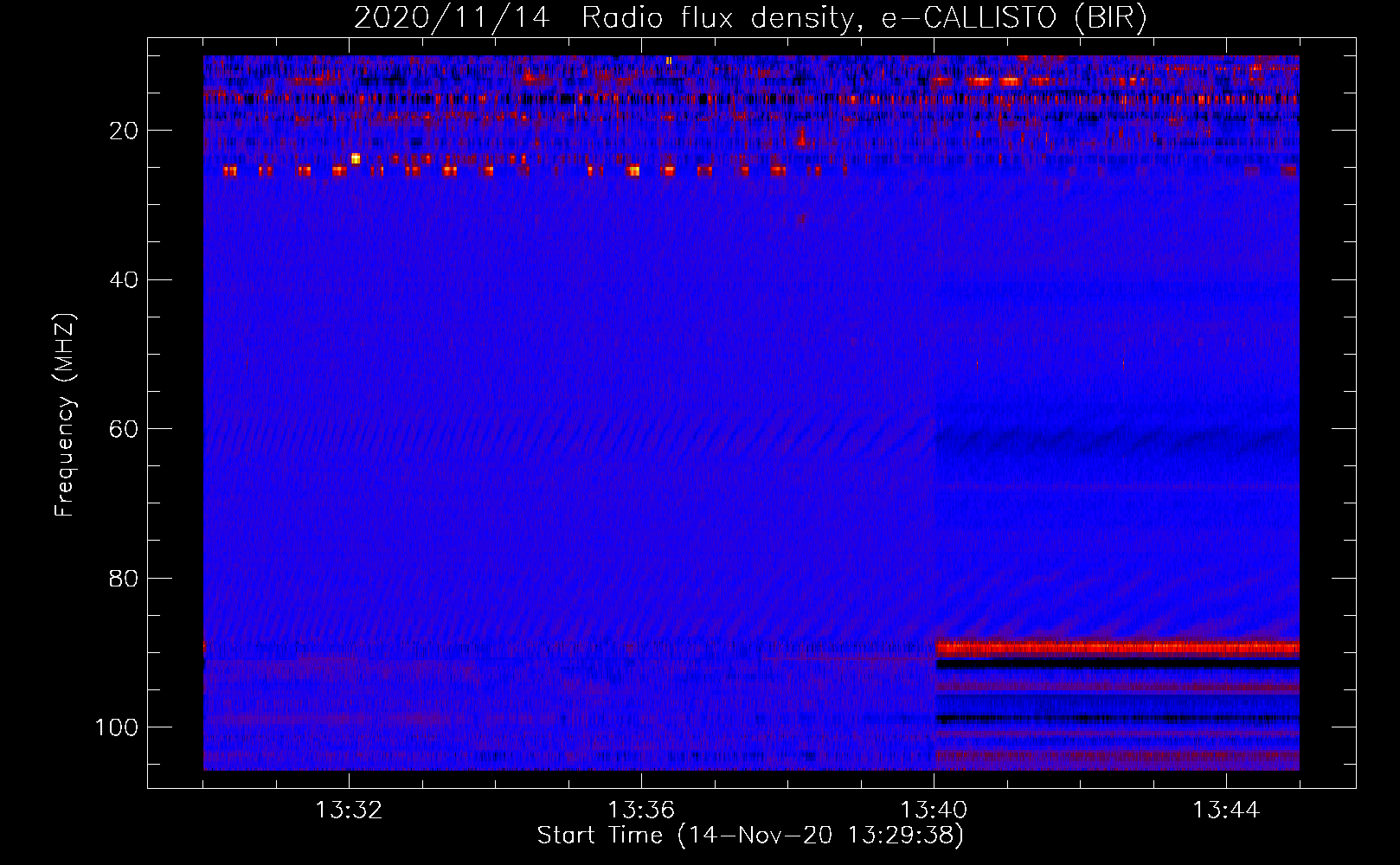Click the 13:32 time tick label
The width and height of the screenshot is (1400, 865).
(350, 811)
